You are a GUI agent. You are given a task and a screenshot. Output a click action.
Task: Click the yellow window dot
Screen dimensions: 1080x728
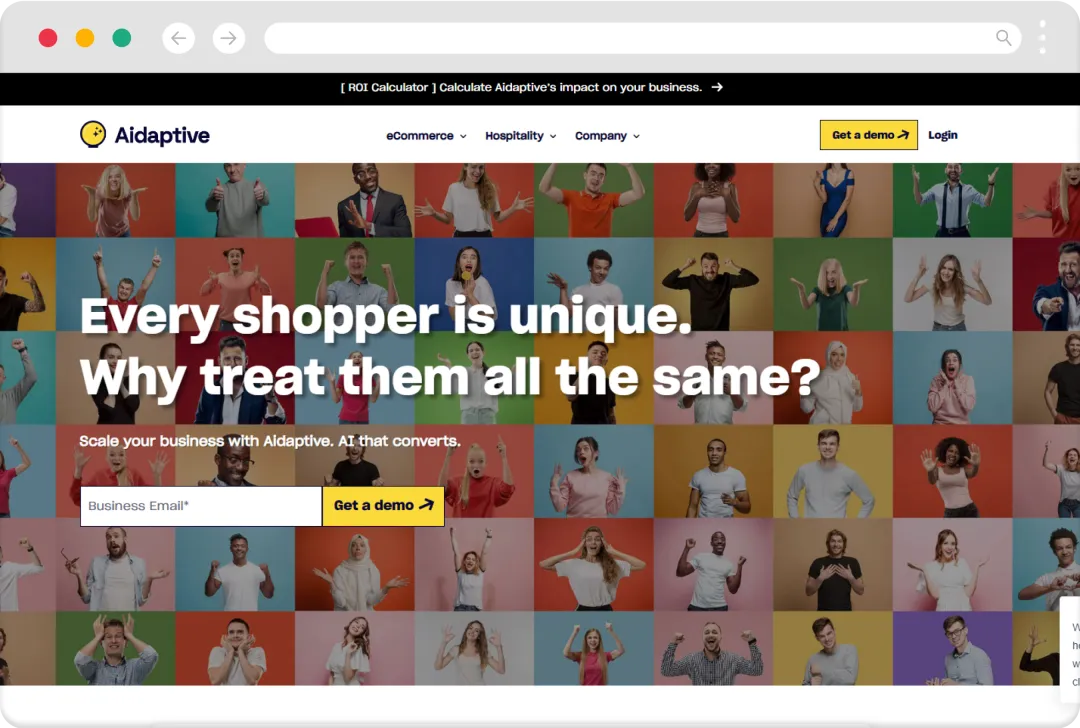pyautogui.click(x=85, y=38)
